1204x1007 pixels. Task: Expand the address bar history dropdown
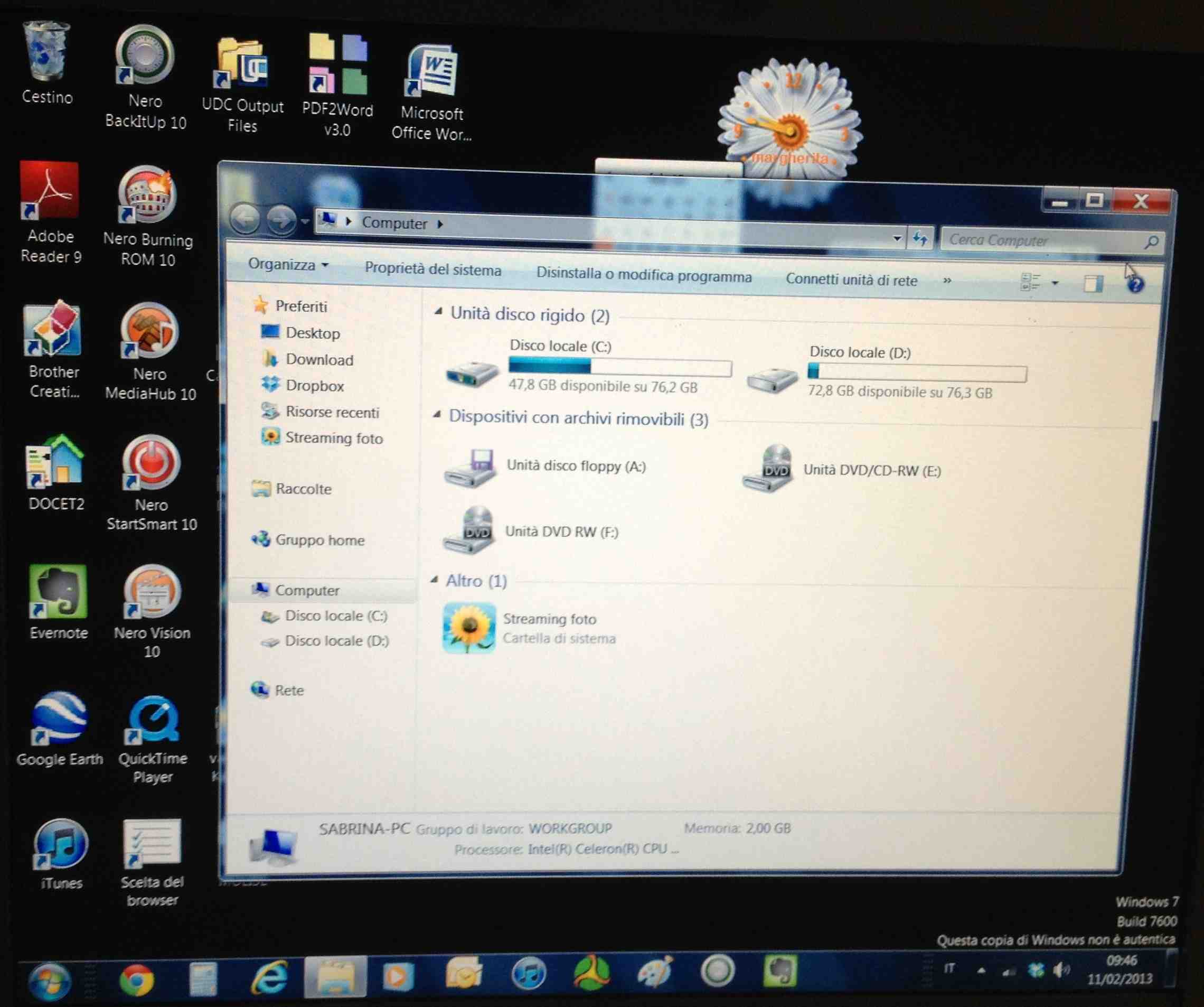tap(897, 237)
